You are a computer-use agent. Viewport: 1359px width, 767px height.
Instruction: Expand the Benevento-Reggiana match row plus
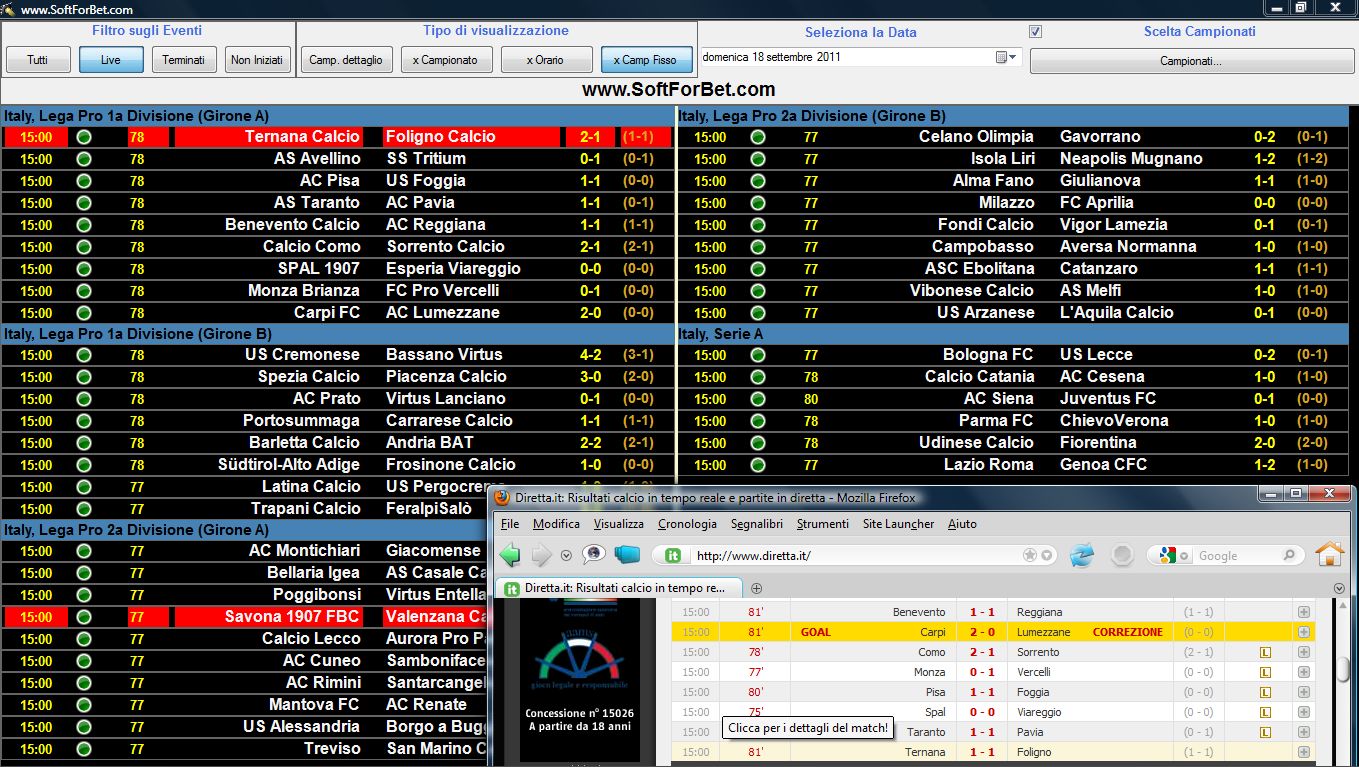[1304, 612]
